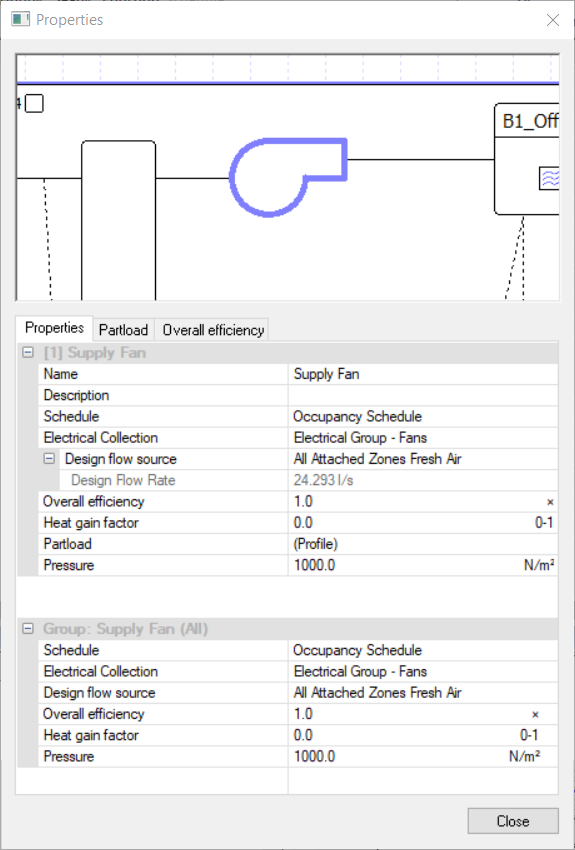Select the Electrical Collection value field
The width and height of the screenshot is (575, 850).
coord(423,437)
